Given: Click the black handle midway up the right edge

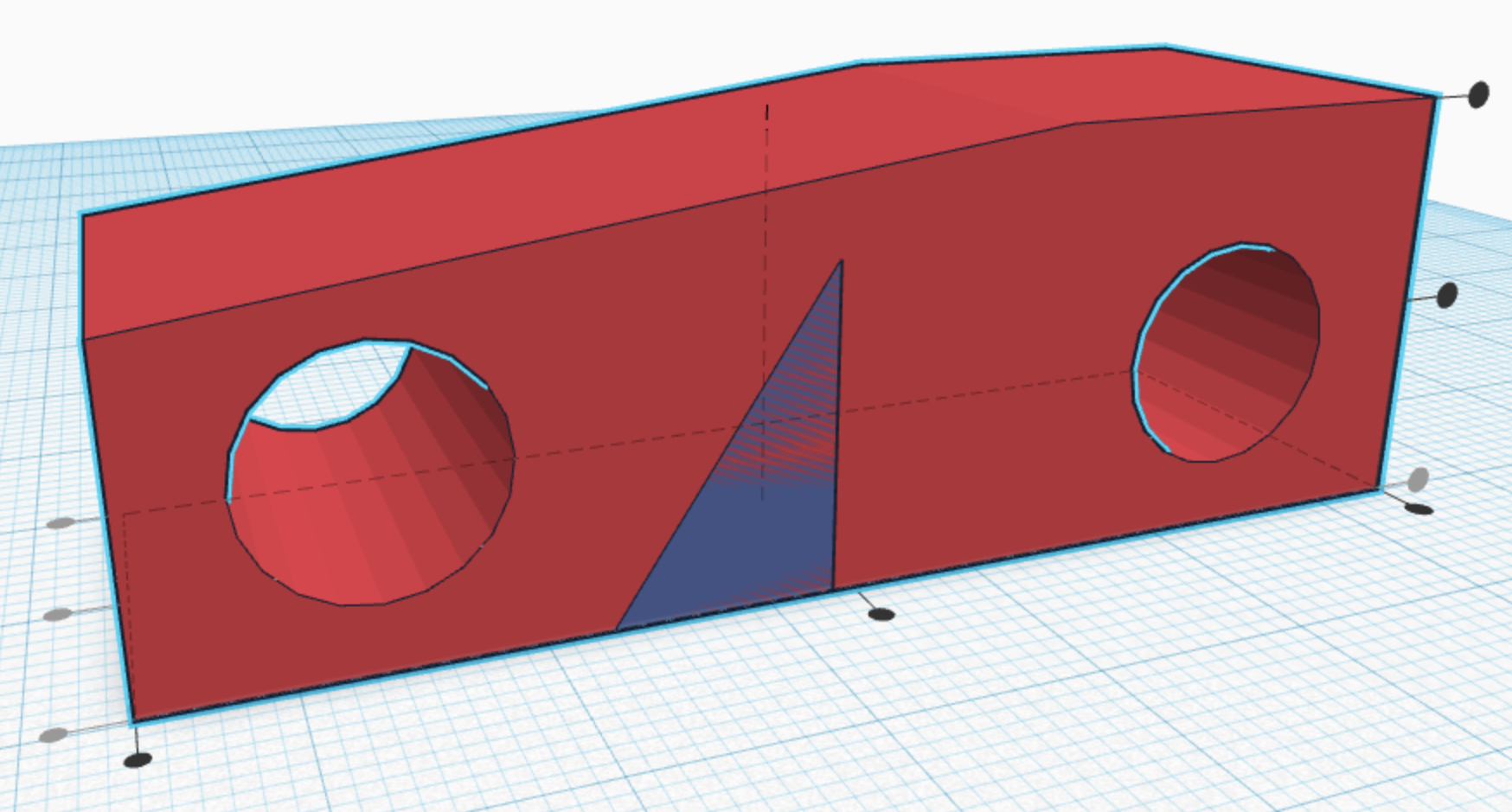Looking at the screenshot, I should (x=1447, y=296).
